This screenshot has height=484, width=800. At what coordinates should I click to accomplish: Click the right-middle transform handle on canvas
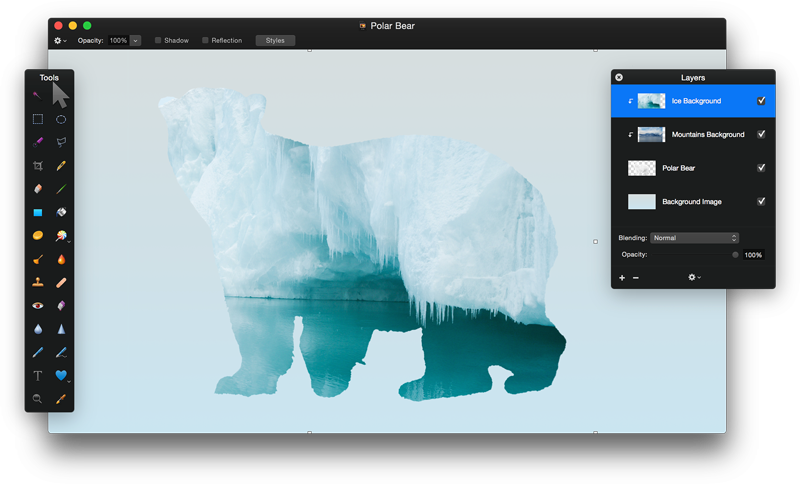[x=595, y=242]
